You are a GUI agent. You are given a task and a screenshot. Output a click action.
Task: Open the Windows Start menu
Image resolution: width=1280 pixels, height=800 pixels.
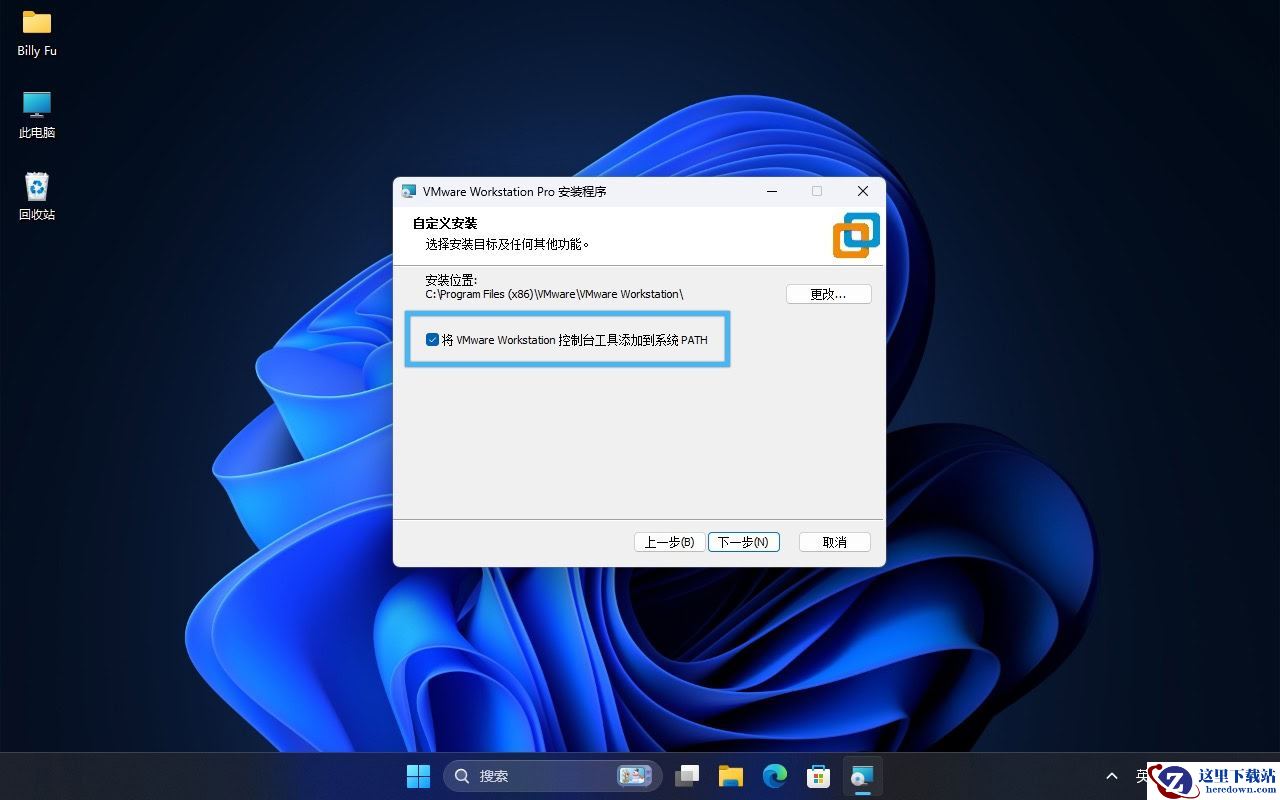(x=418, y=776)
